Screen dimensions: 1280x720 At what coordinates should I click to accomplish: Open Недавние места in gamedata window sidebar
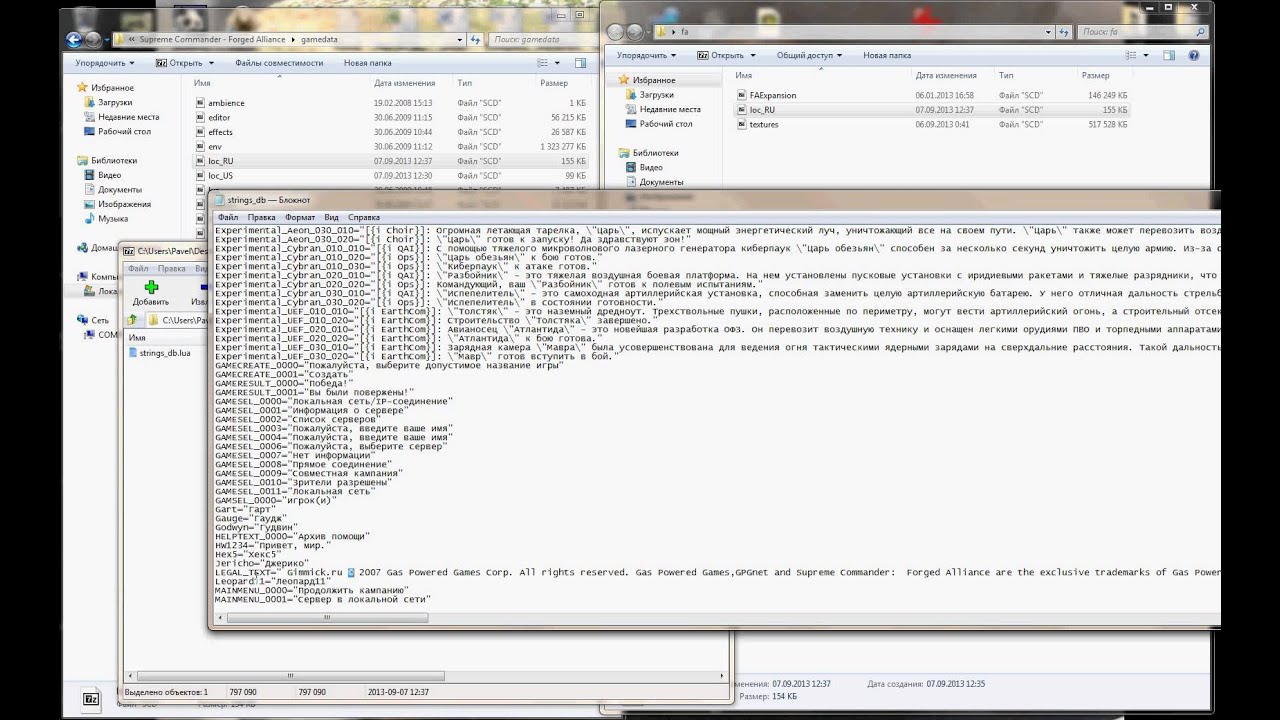121,117
